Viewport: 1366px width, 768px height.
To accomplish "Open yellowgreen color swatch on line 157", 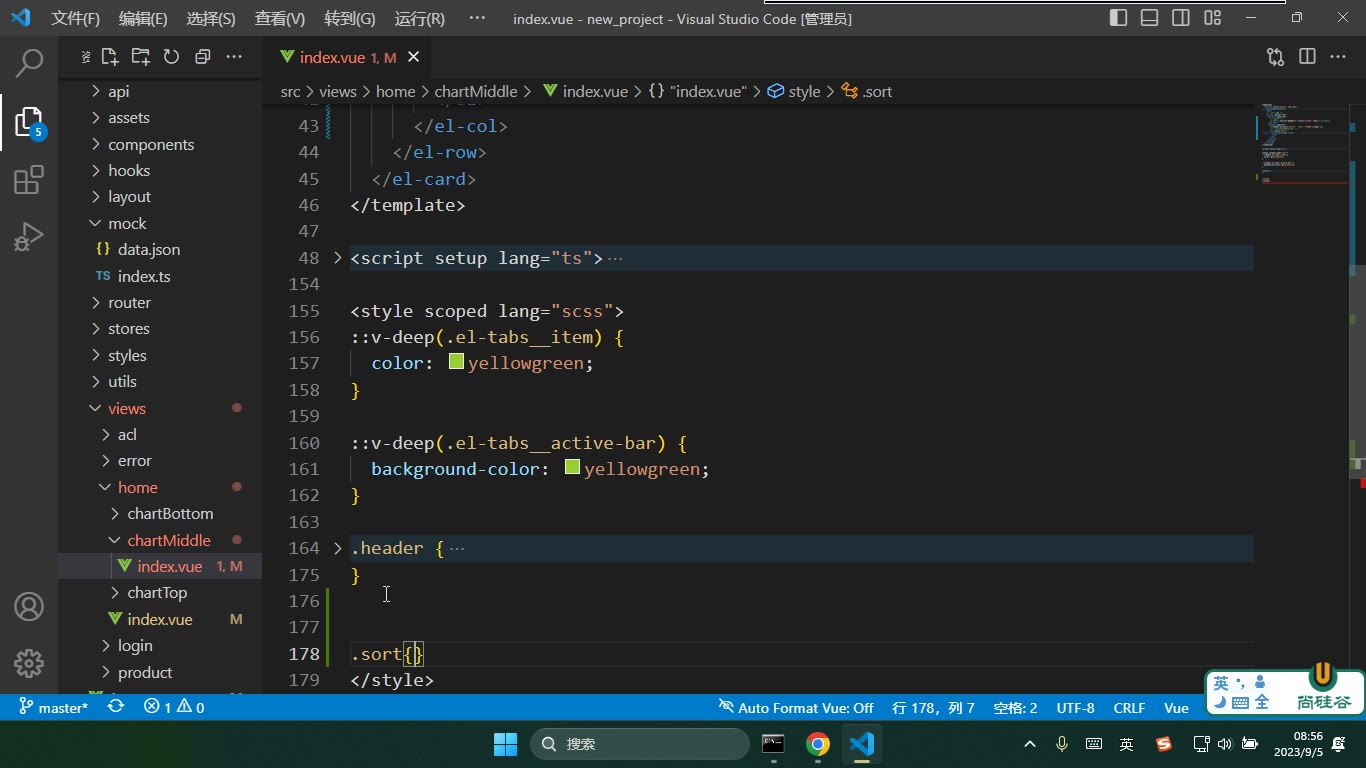I will point(456,362).
